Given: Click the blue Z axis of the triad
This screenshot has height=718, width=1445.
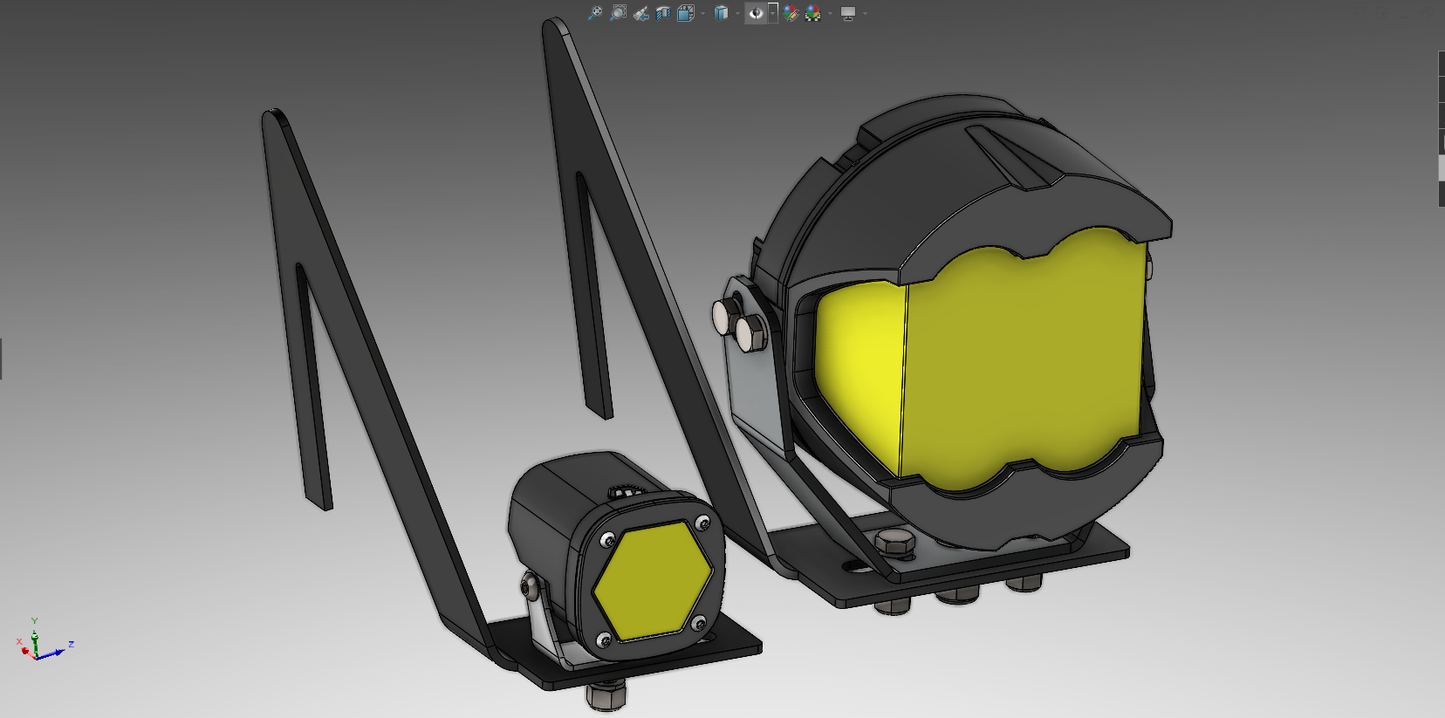Looking at the screenshot, I should click(60, 649).
